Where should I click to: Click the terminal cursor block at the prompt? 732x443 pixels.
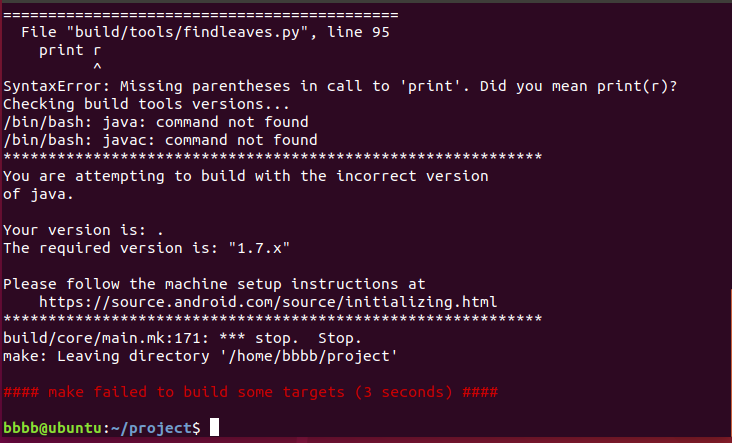(x=214, y=427)
